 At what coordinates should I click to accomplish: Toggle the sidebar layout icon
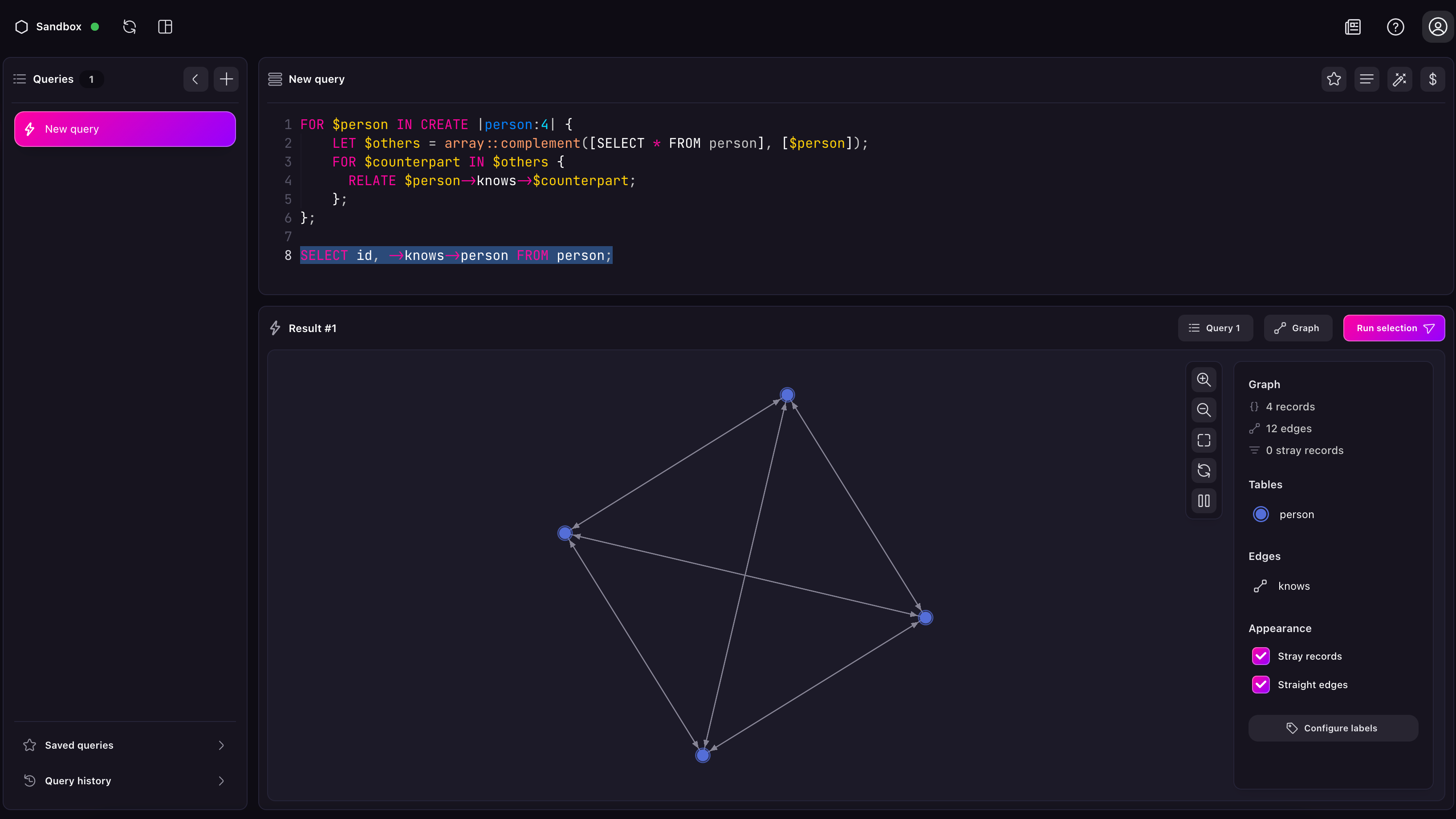tap(165, 27)
